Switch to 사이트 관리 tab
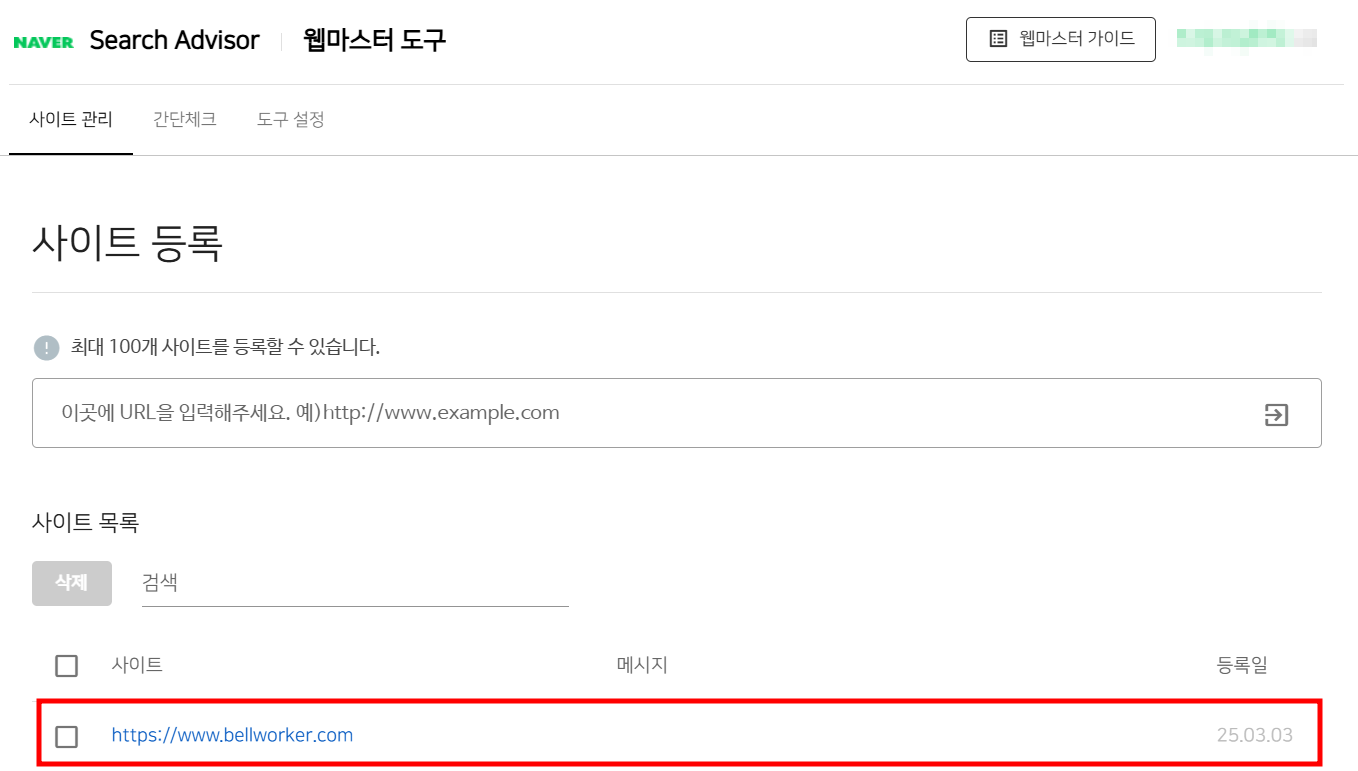 (x=71, y=120)
